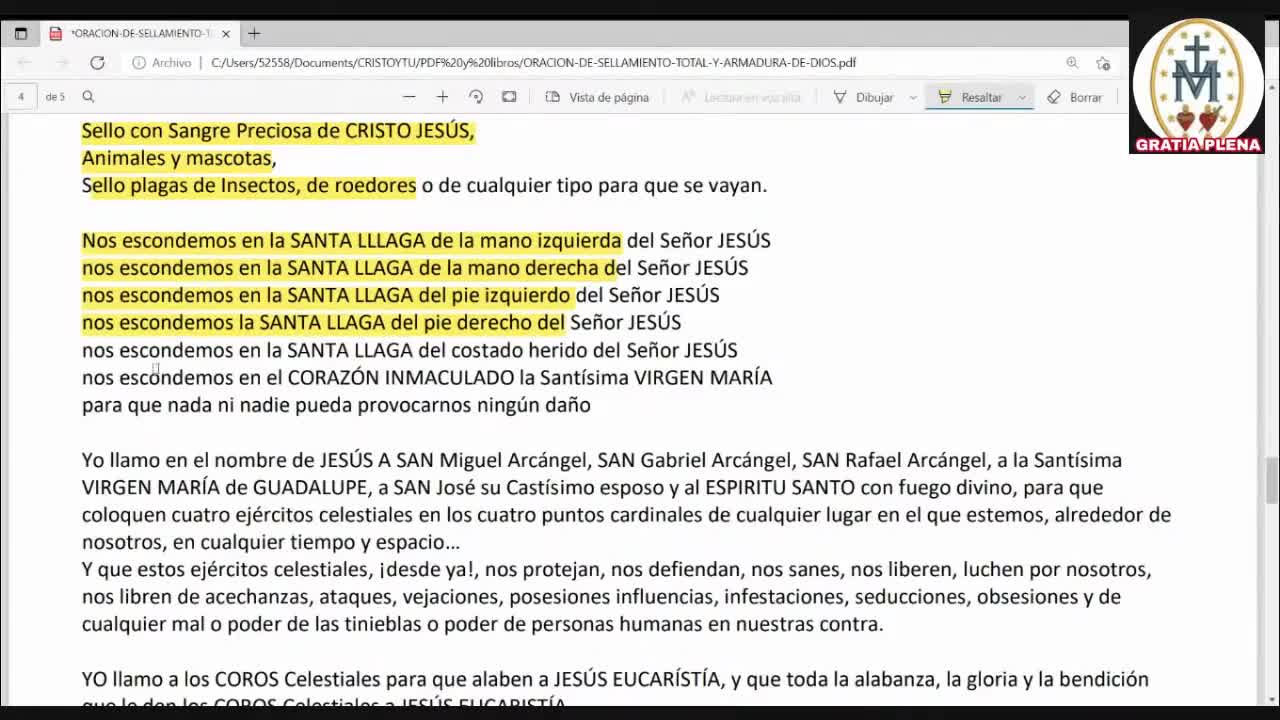1280x720 pixels.
Task: Click line mentioning 'mano izquierda'
Action: (x=426, y=240)
